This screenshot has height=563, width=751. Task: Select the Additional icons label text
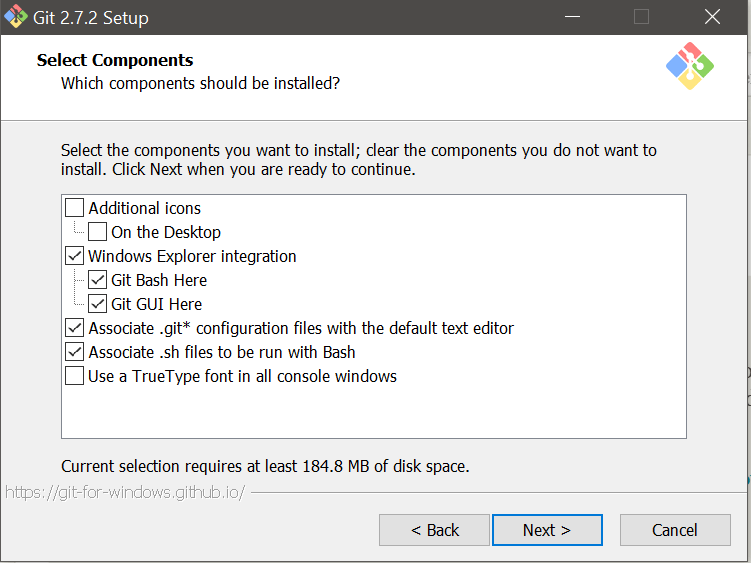click(x=144, y=208)
